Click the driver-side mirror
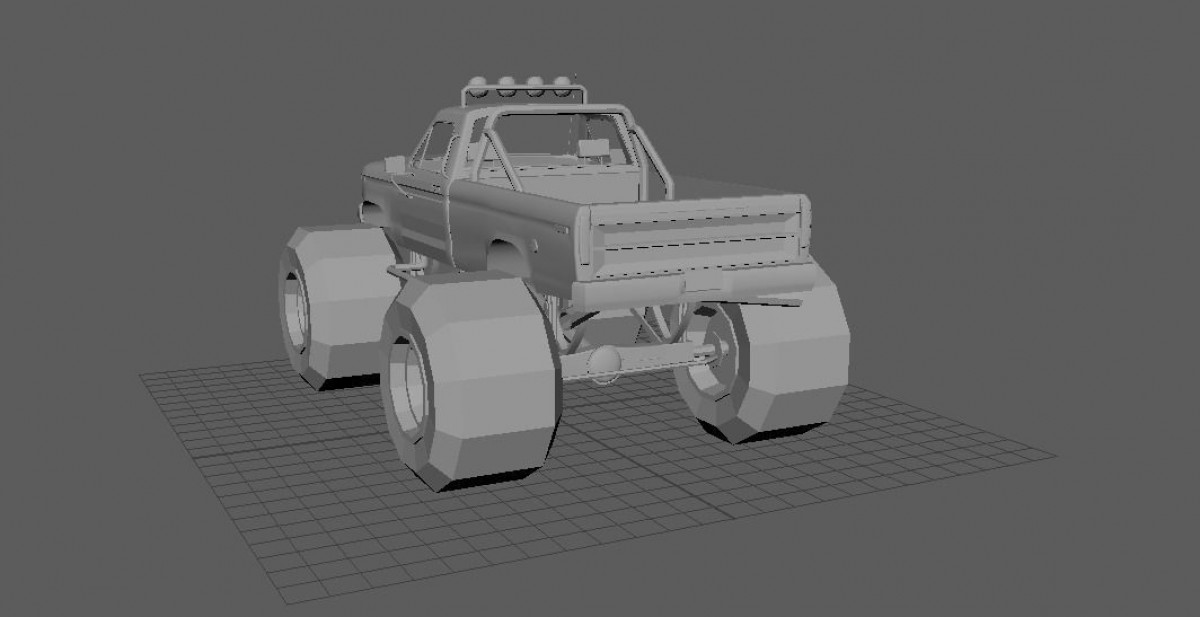Viewport: 1200px width, 617px height. pos(394,163)
